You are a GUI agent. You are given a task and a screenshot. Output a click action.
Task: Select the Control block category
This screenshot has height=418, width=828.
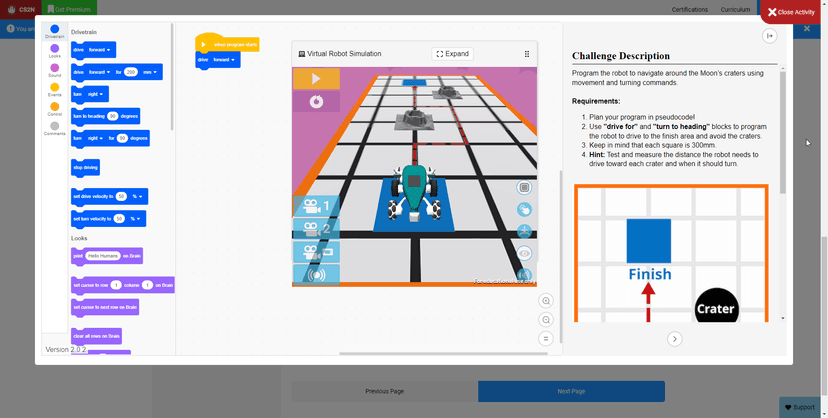[x=54, y=109]
